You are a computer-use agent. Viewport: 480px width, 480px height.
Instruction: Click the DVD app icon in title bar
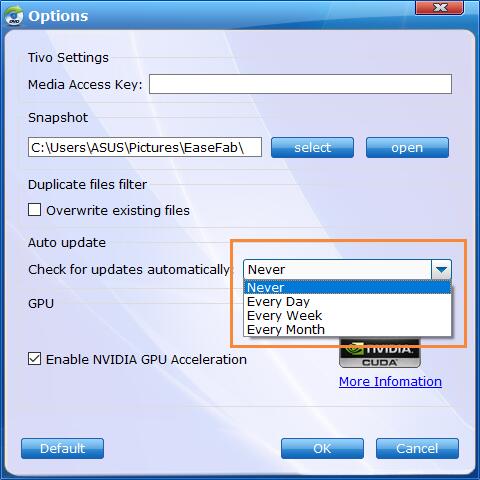click(x=14, y=16)
